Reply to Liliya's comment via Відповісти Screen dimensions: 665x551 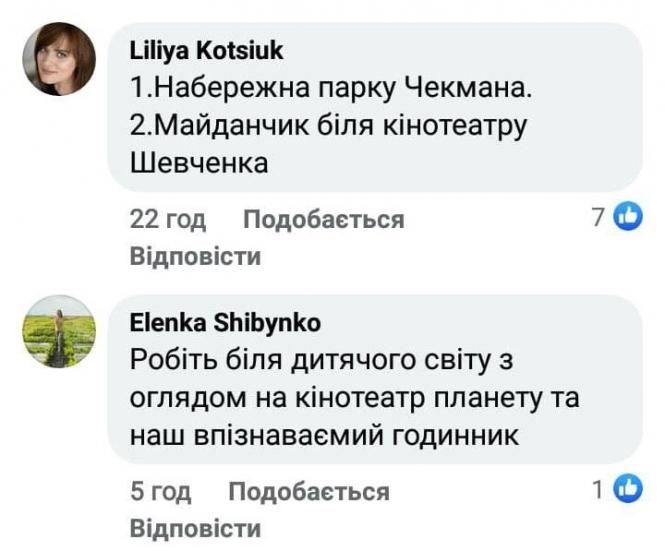(196, 256)
